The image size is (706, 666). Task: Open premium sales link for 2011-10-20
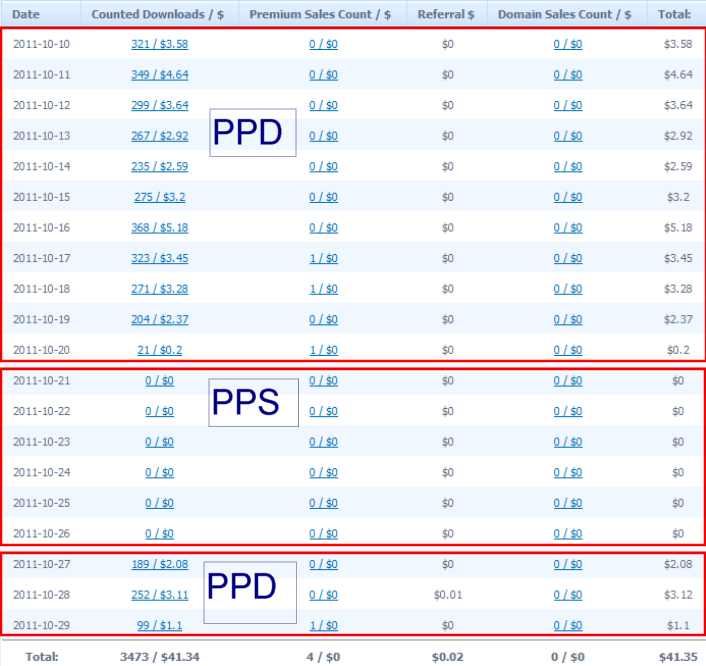pos(324,350)
